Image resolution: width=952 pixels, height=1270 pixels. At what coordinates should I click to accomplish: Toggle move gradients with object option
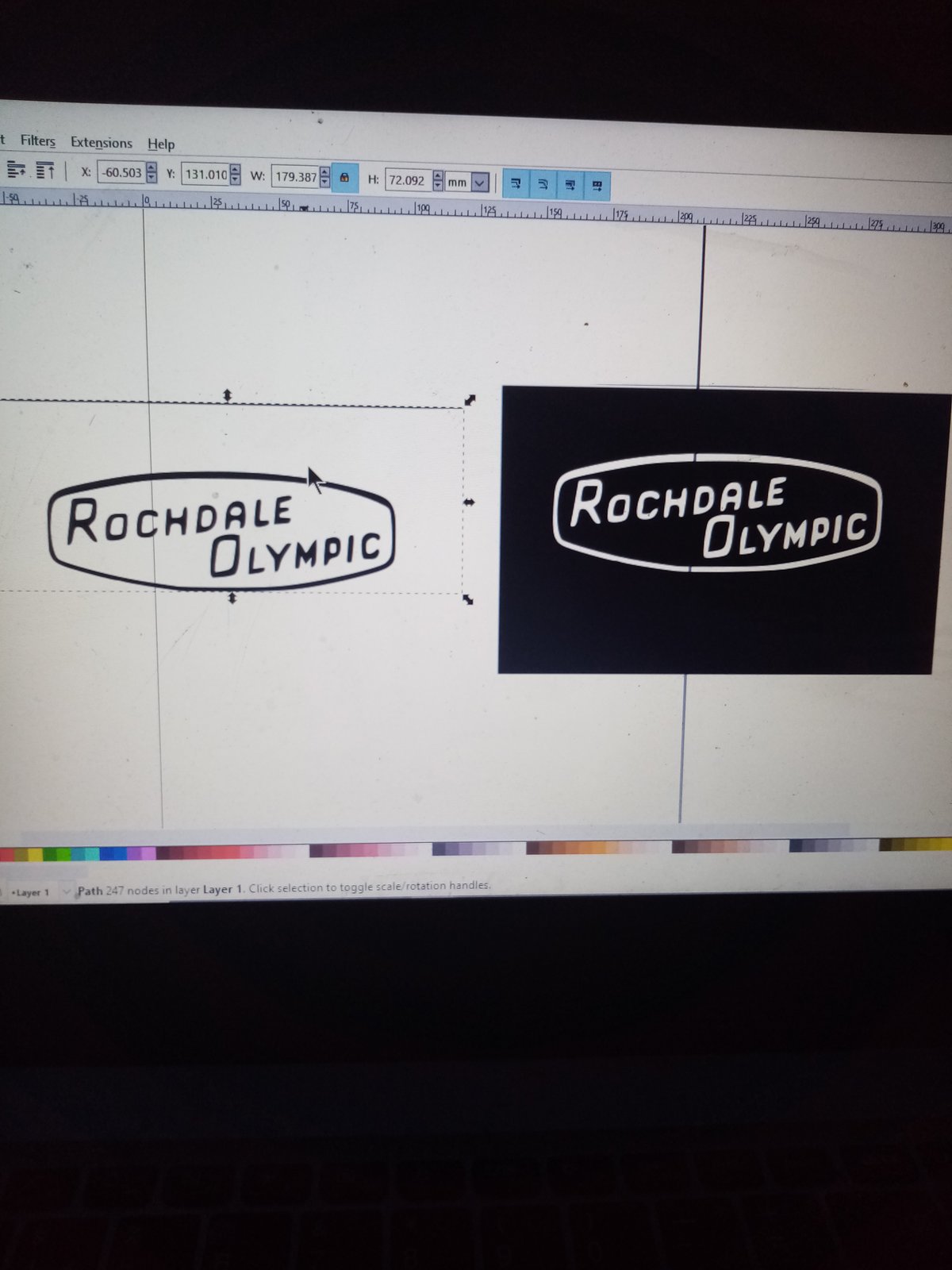pyautogui.click(x=570, y=185)
